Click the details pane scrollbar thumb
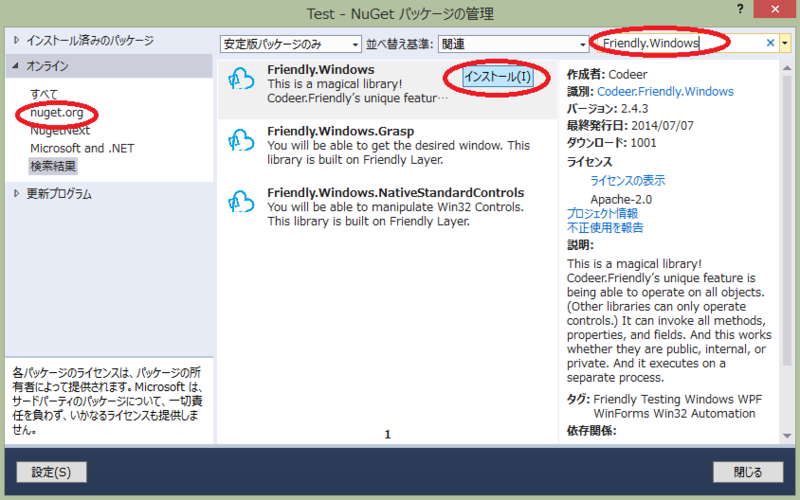This screenshot has height=500, width=800. click(787, 220)
